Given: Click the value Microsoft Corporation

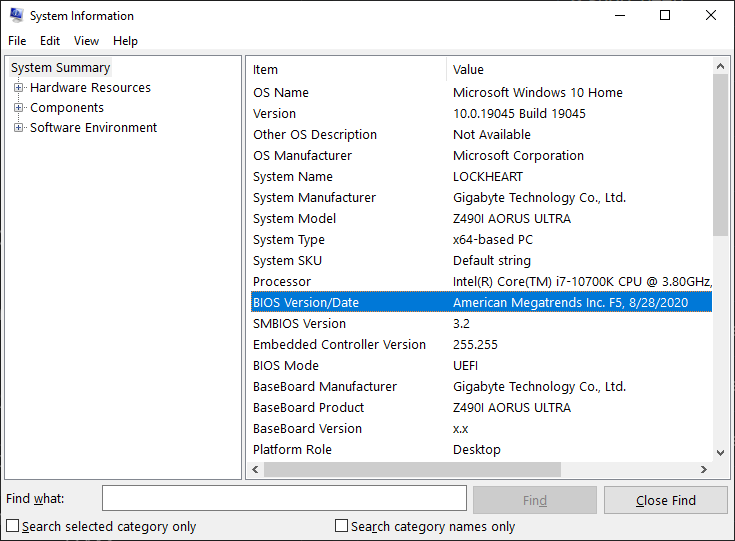Looking at the screenshot, I should pyautogui.click(x=518, y=156).
